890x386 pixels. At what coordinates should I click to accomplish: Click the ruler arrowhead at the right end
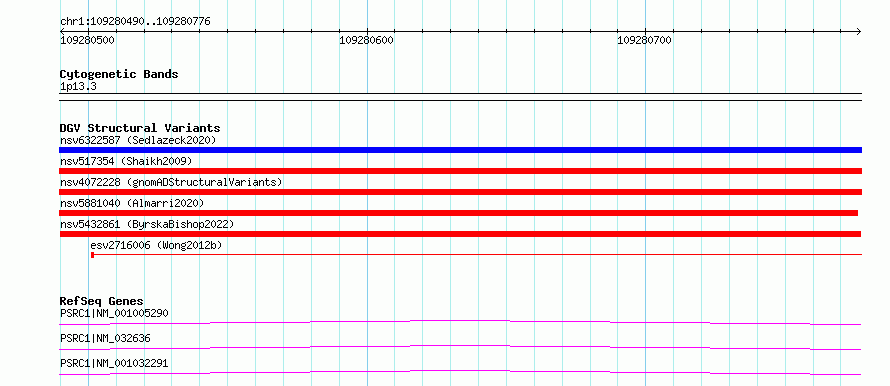(858, 31)
